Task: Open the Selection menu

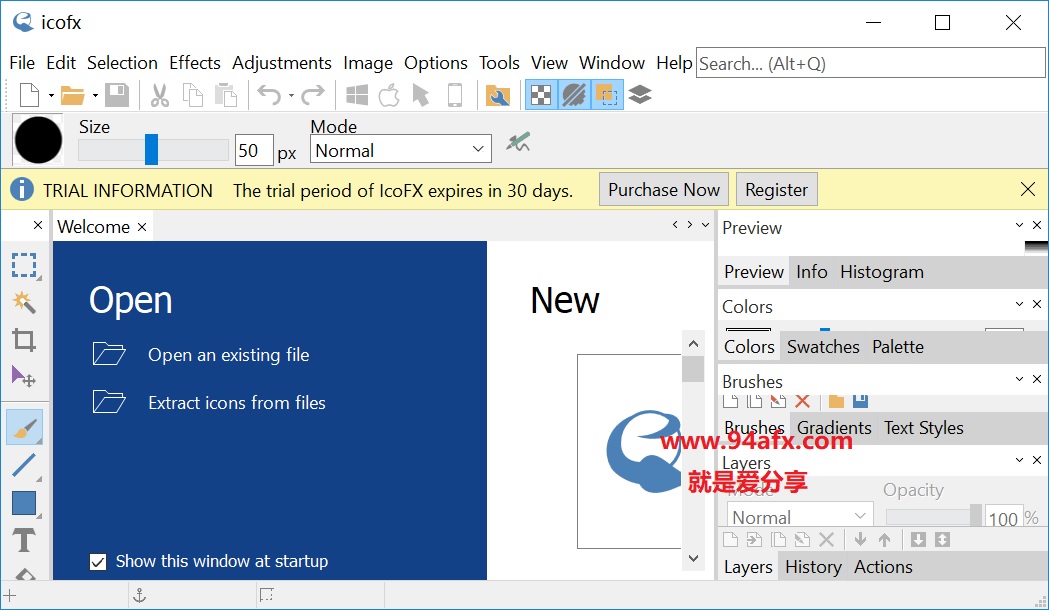Action: pos(122,63)
